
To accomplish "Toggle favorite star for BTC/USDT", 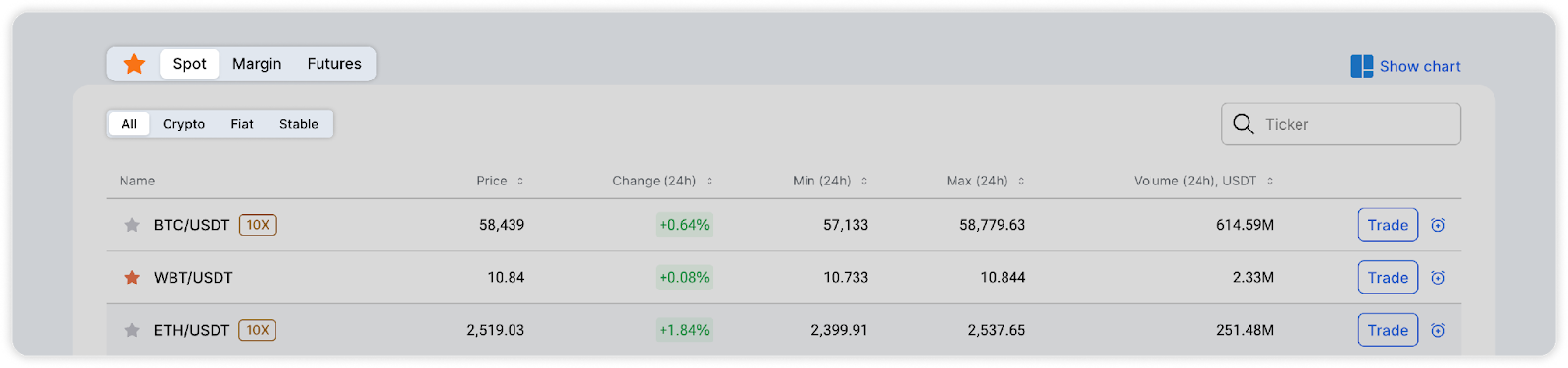I will coord(132,225).
